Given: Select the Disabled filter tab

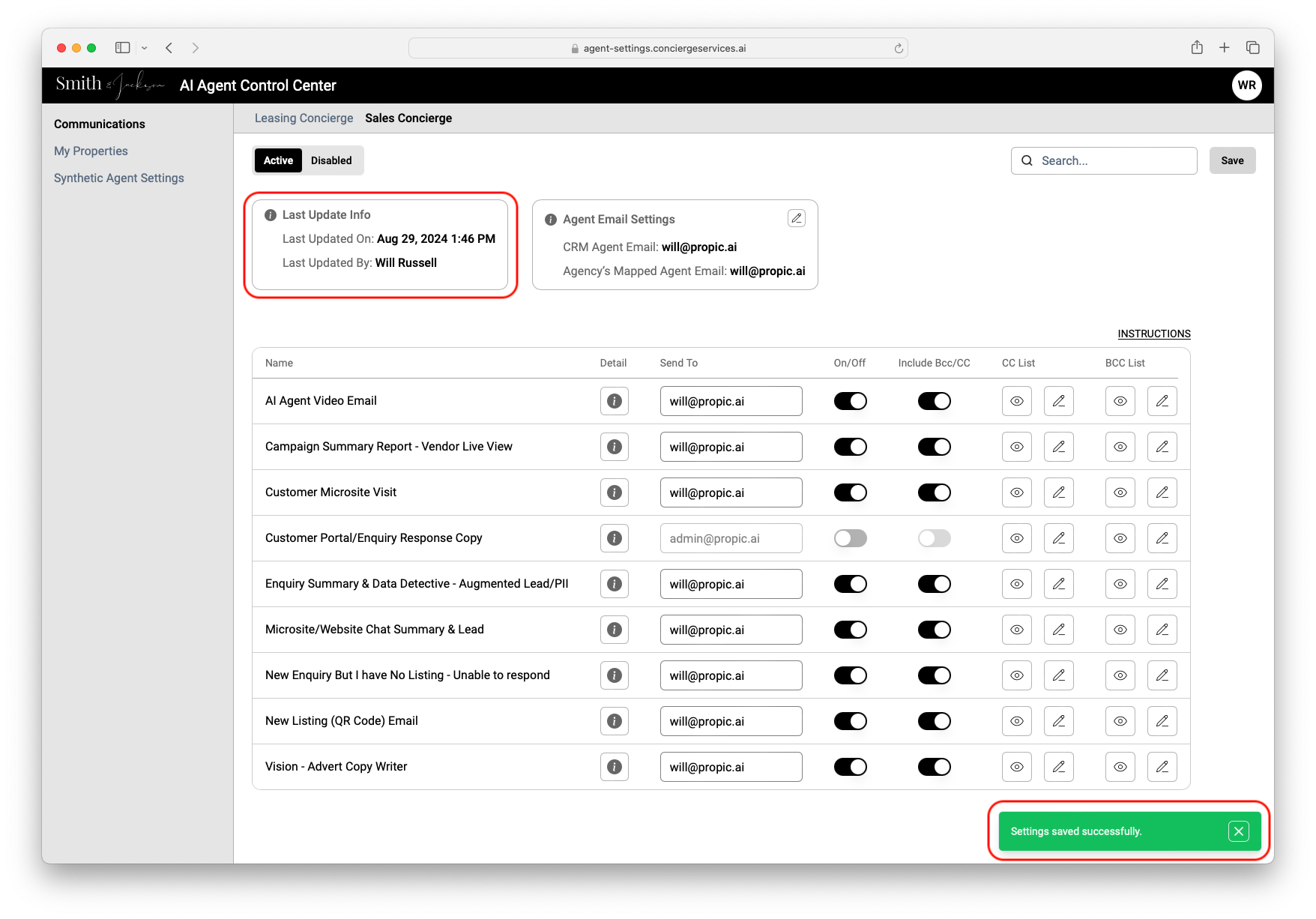Looking at the screenshot, I should pos(331,160).
